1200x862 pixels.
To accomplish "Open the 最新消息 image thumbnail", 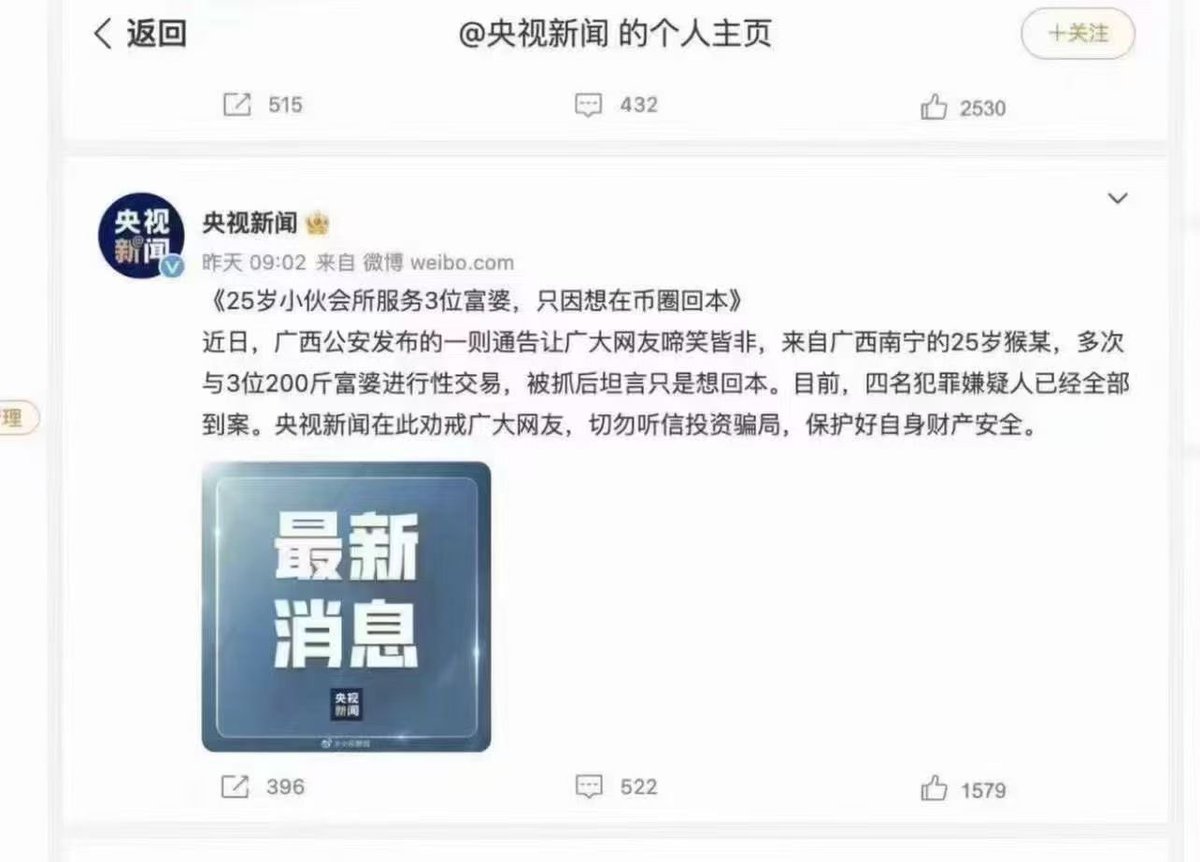I will (x=346, y=606).
